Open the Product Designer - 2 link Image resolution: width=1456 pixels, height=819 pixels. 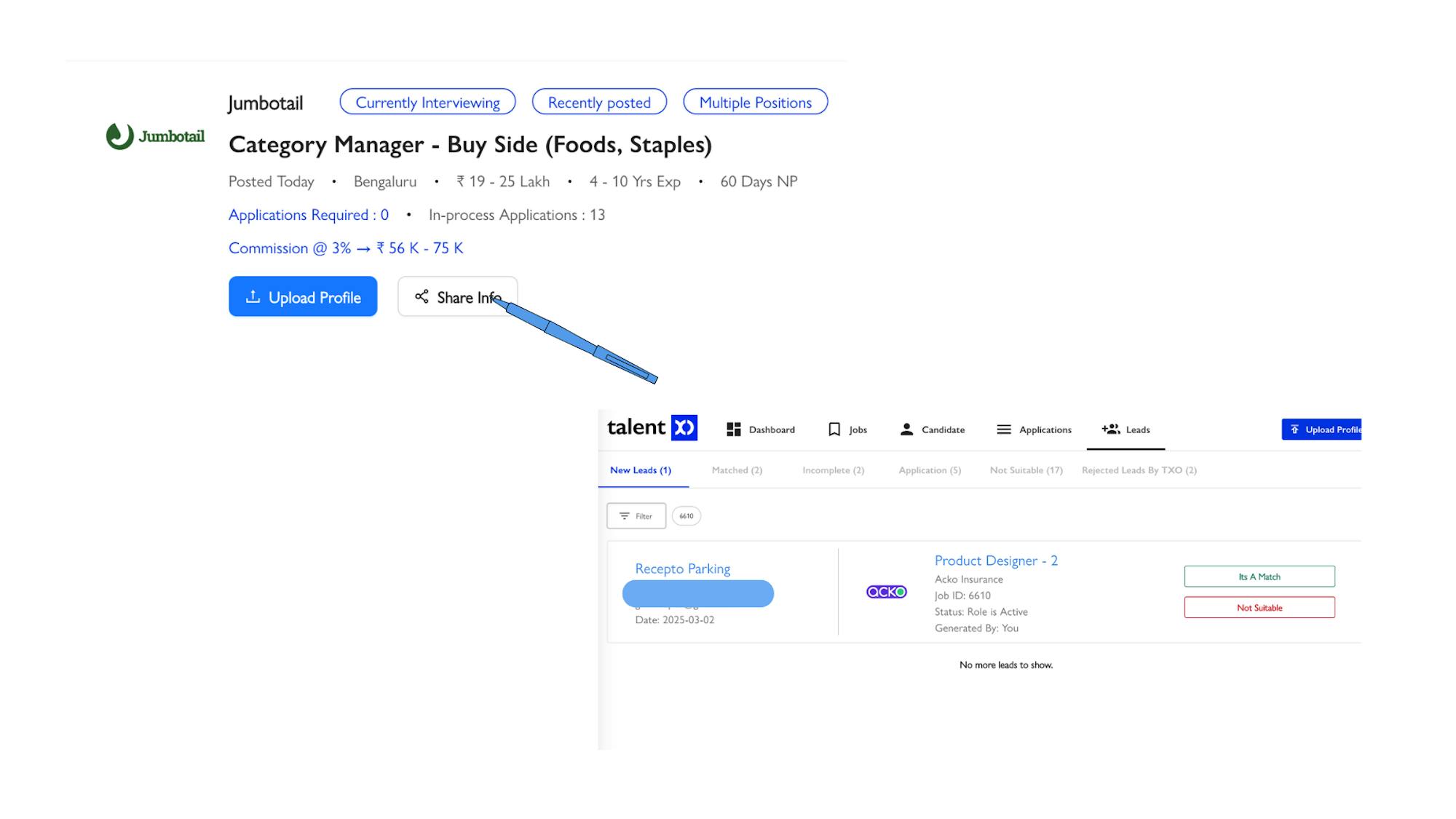tap(995, 561)
